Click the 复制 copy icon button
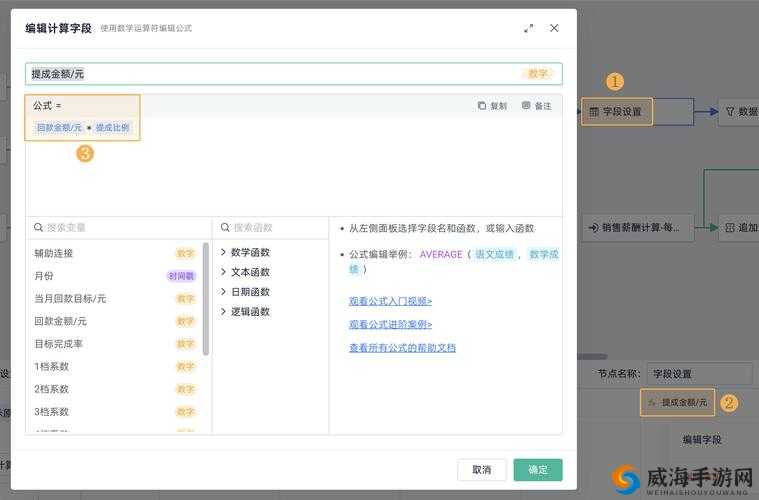 tap(492, 106)
